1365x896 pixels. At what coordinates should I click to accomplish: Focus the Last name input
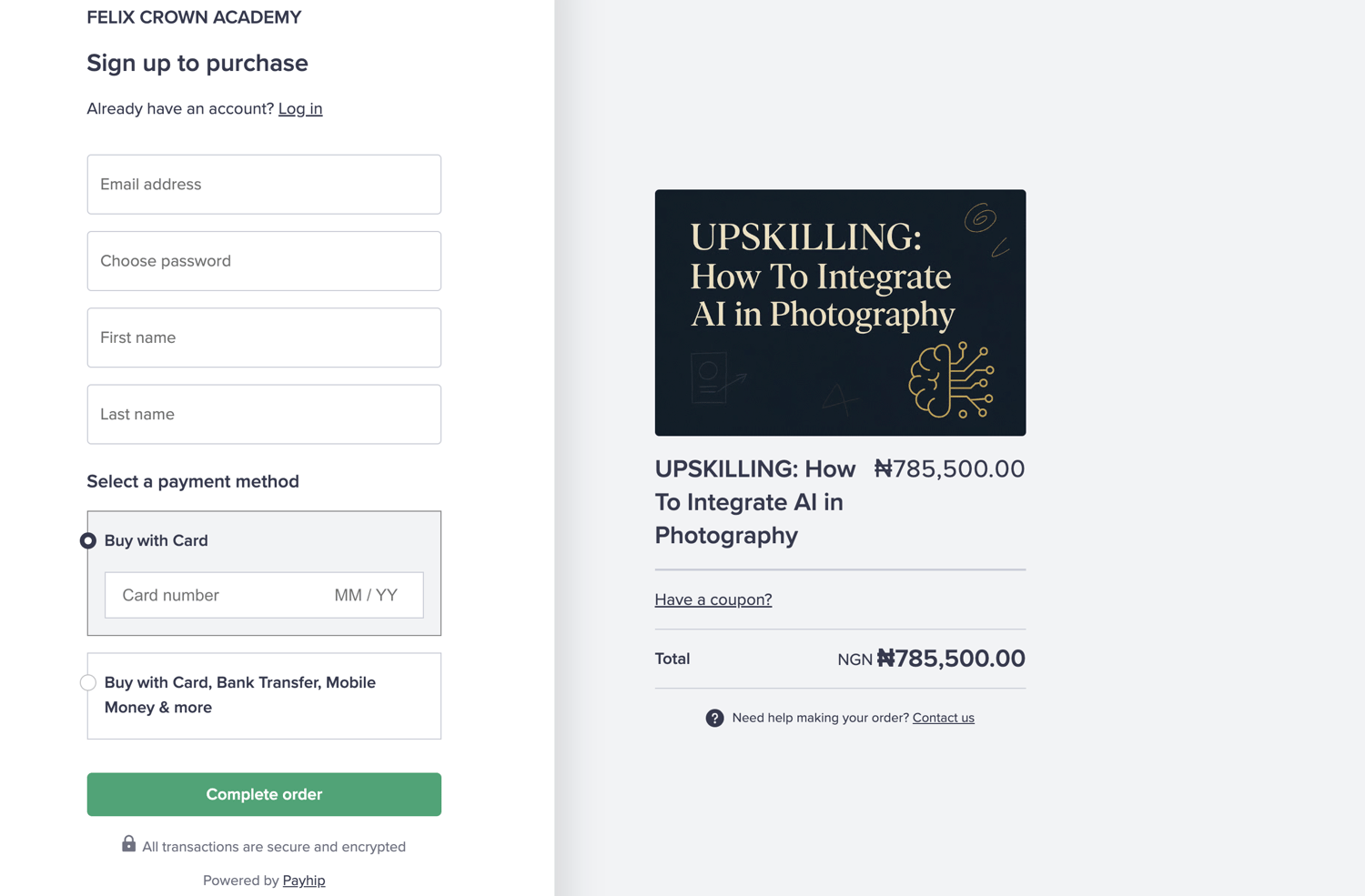pyautogui.click(x=264, y=414)
